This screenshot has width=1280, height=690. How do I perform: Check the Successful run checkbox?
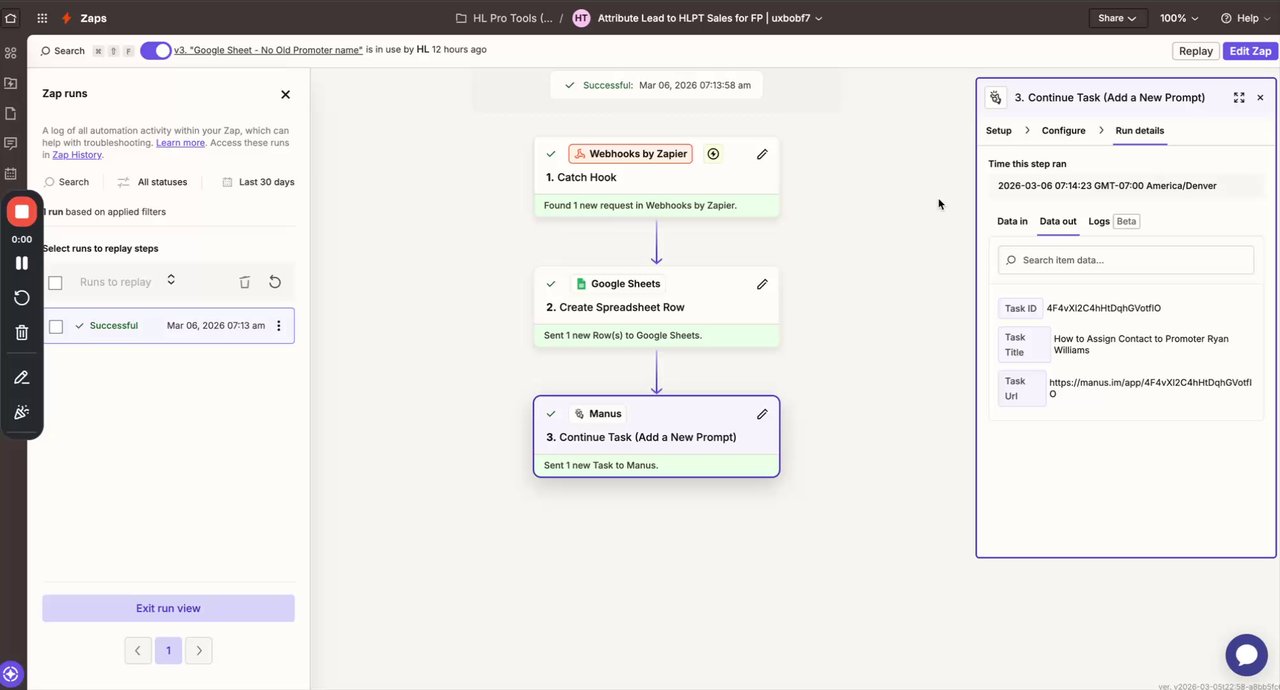coord(55,326)
